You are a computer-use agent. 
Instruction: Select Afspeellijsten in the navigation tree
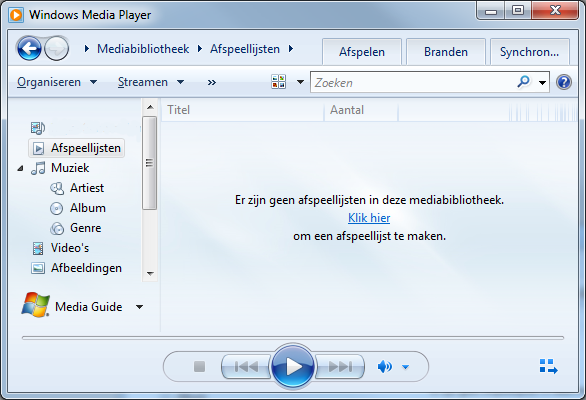(x=77, y=148)
